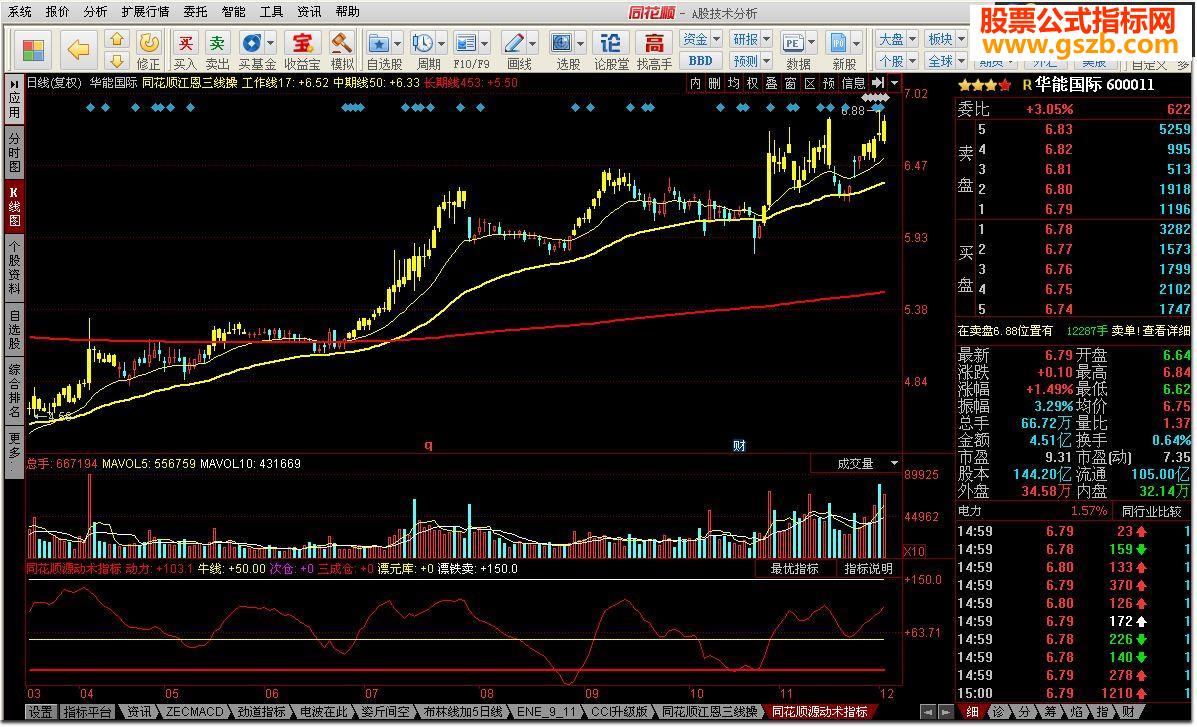1197x727 pixels.
Task: Click the 设置 button at bottom left
Action: click(40, 712)
